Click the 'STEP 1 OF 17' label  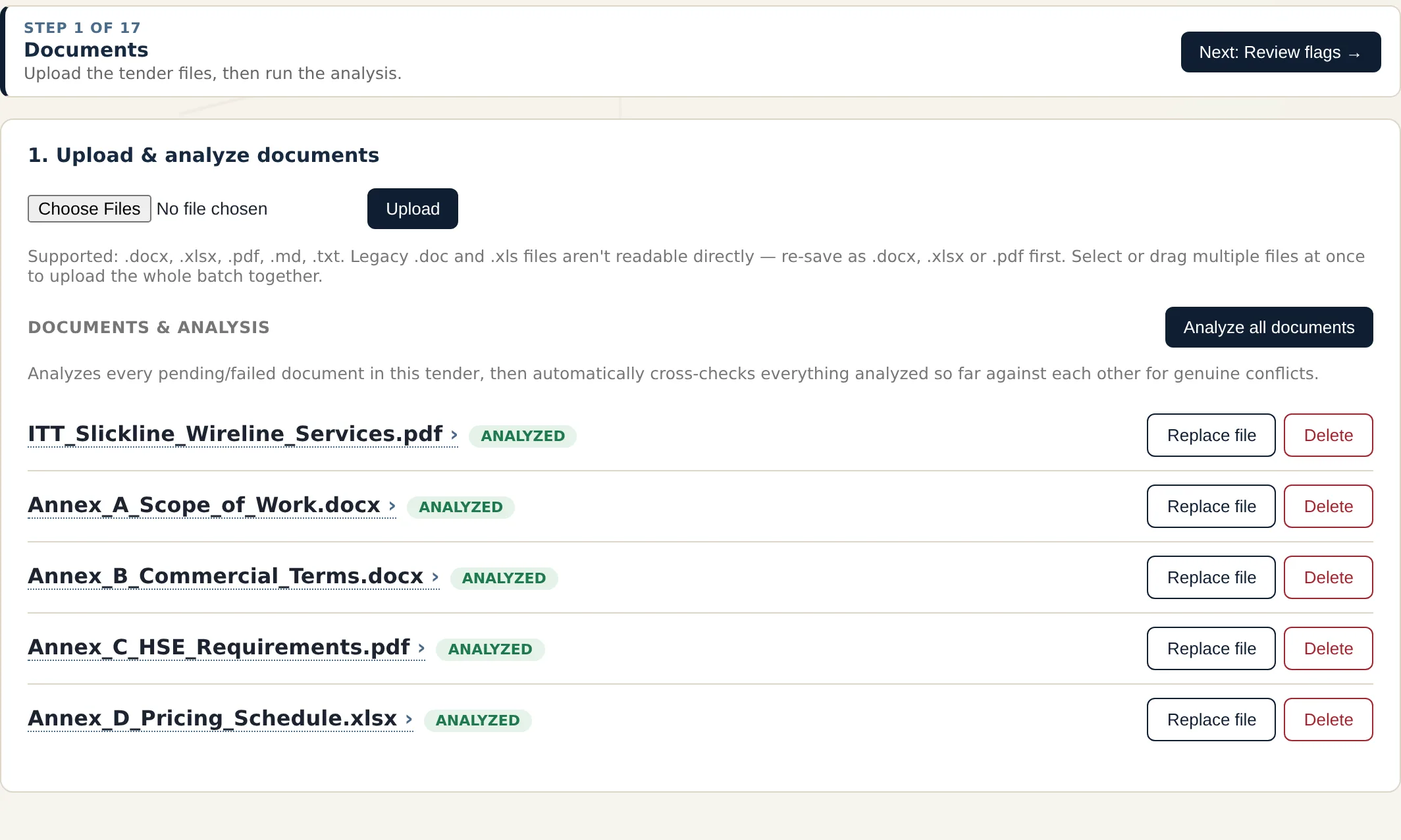point(82,28)
